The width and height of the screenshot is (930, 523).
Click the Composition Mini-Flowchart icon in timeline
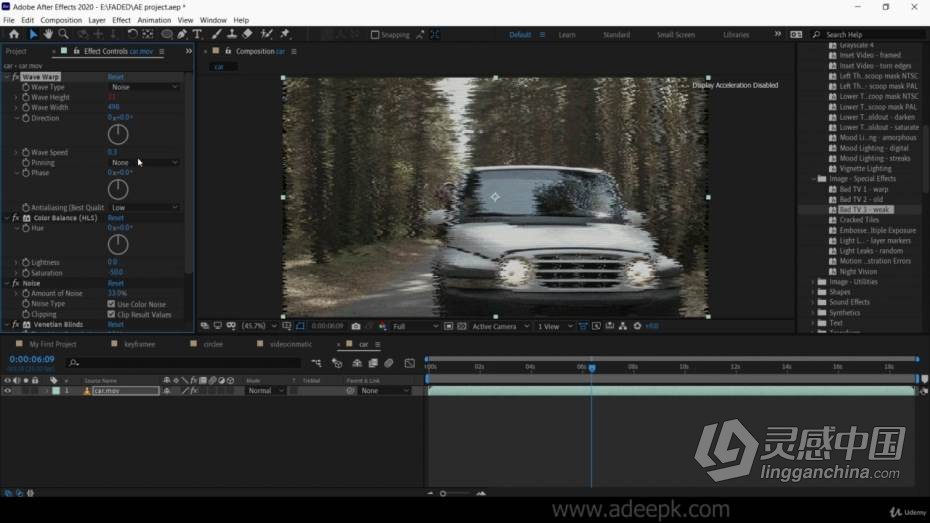click(x=316, y=363)
